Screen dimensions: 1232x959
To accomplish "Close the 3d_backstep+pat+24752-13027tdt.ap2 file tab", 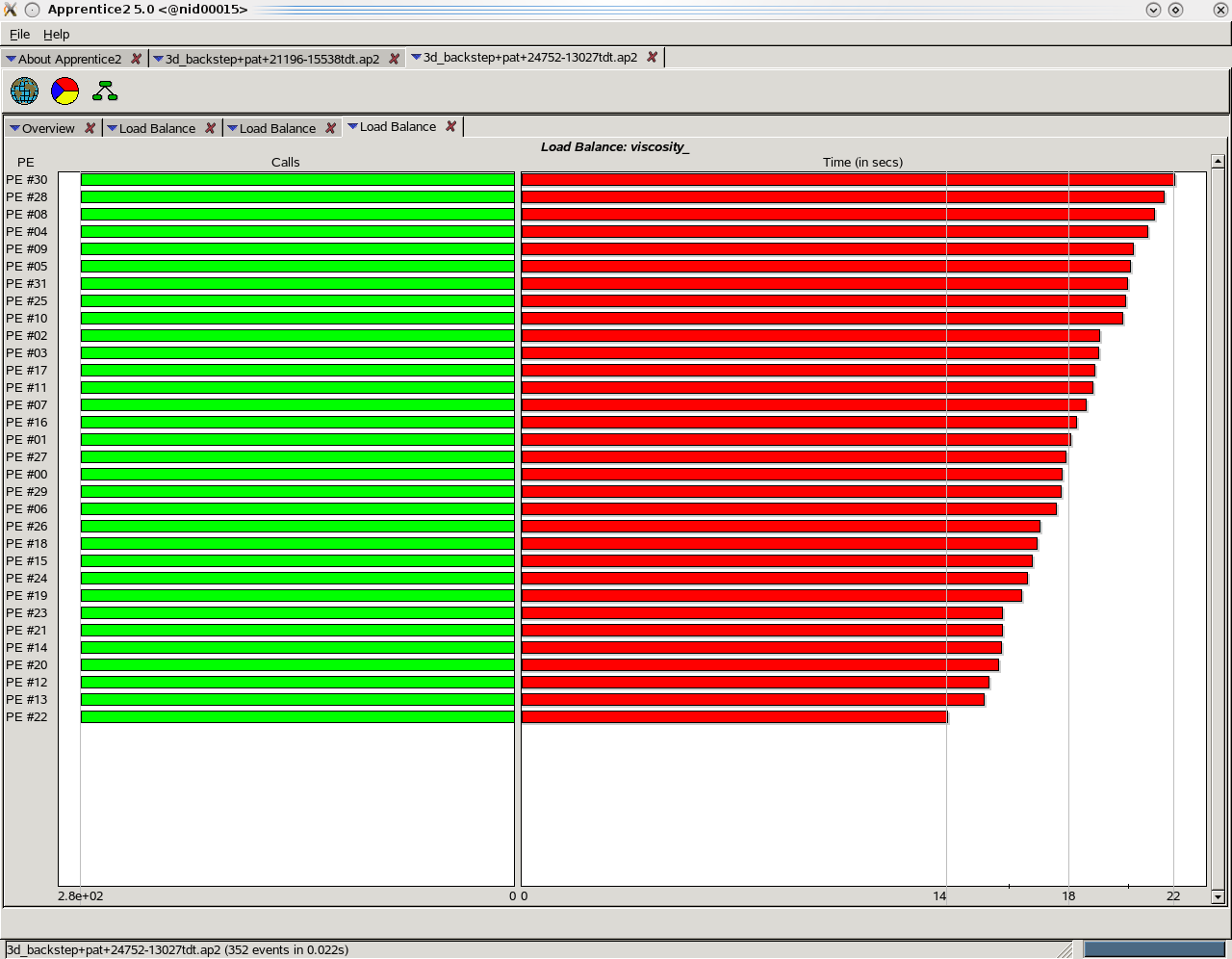I will pyautogui.click(x=652, y=57).
